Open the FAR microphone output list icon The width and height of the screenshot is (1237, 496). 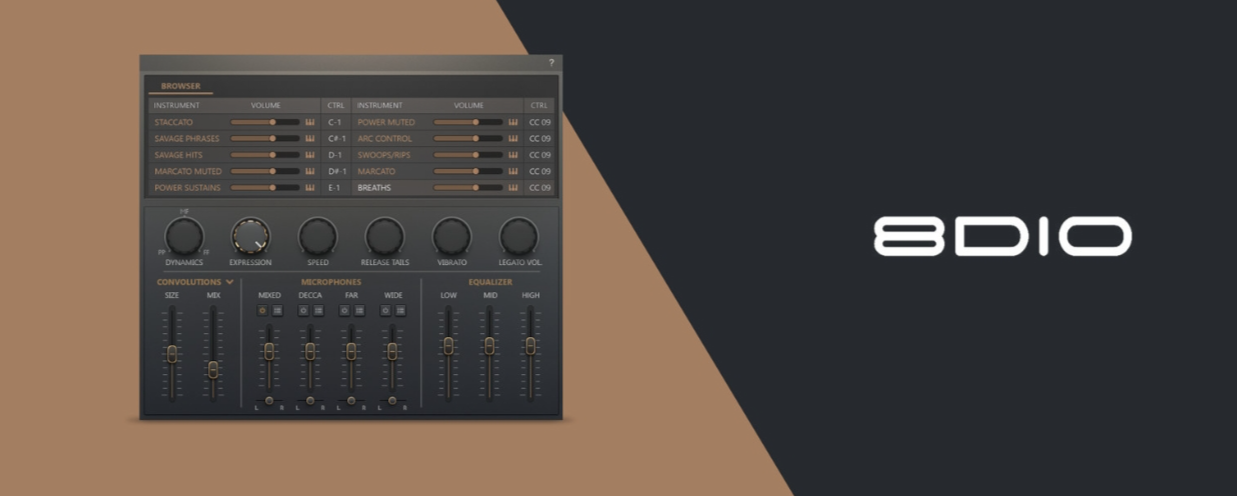tap(359, 311)
